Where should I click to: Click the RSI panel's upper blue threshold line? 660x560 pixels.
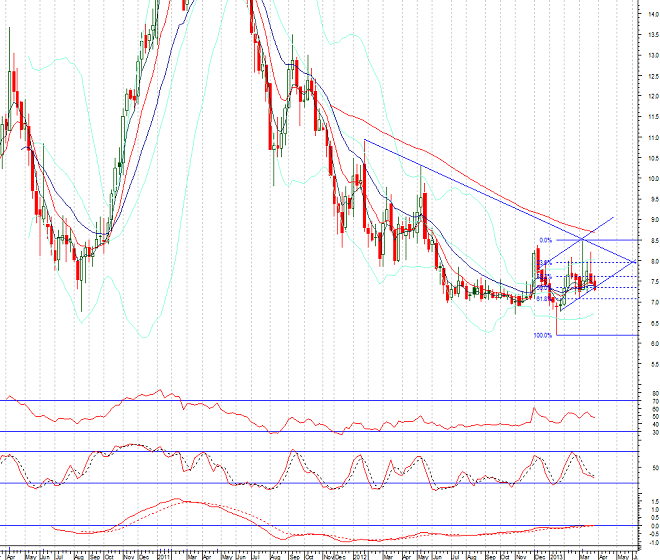pos(300,400)
